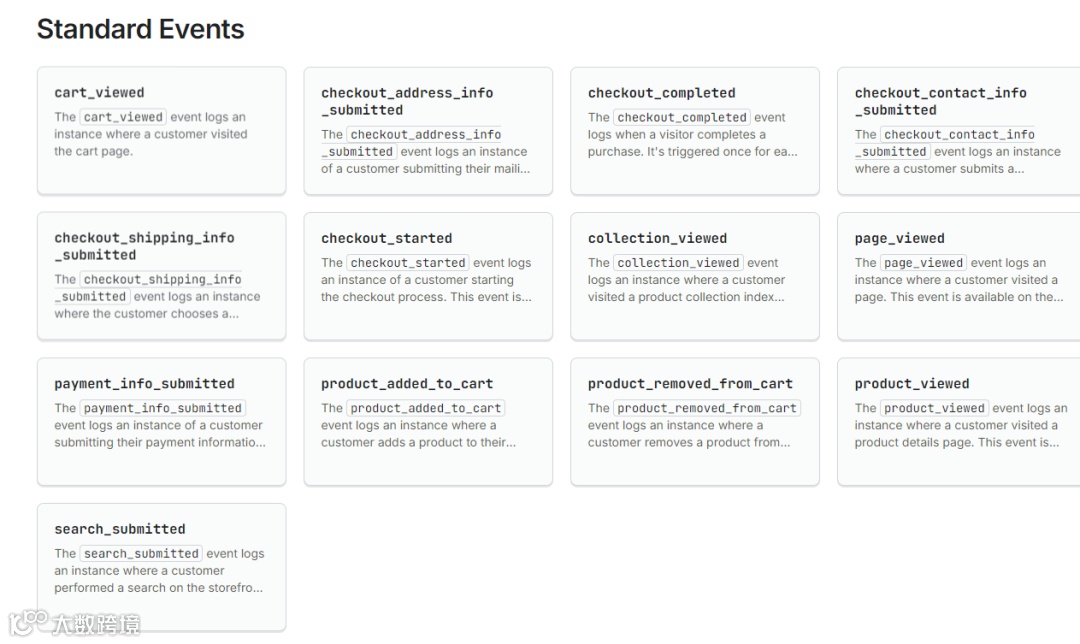
Task: Open the product_added_to_cart event card
Action: [428, 420]
